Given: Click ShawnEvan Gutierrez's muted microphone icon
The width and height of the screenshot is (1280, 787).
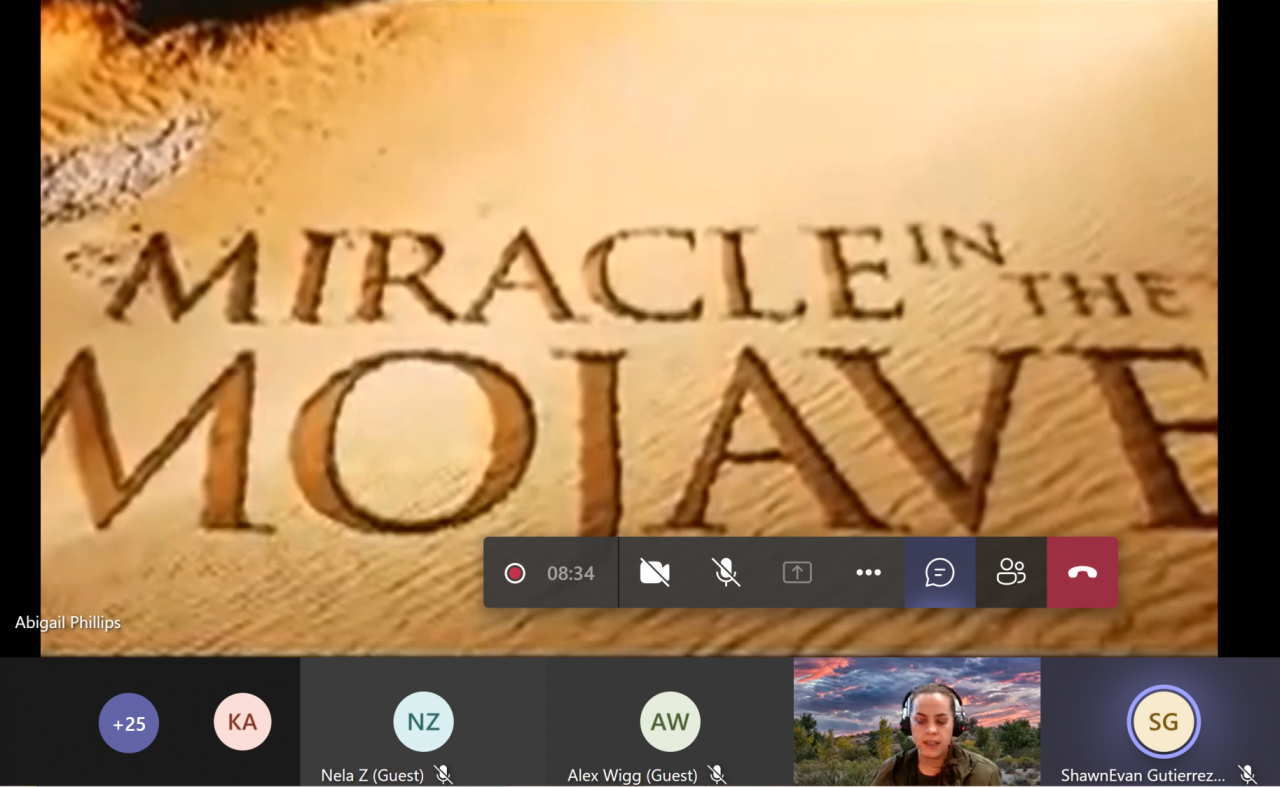Looking at the screenshot, I should tap(1247, 775).
